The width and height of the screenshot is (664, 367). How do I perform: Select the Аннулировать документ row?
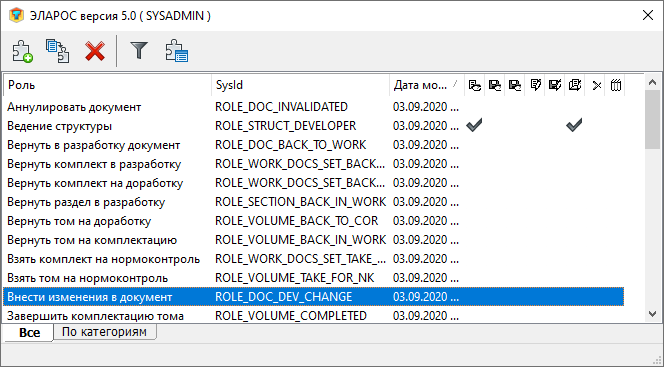point(313,107)
